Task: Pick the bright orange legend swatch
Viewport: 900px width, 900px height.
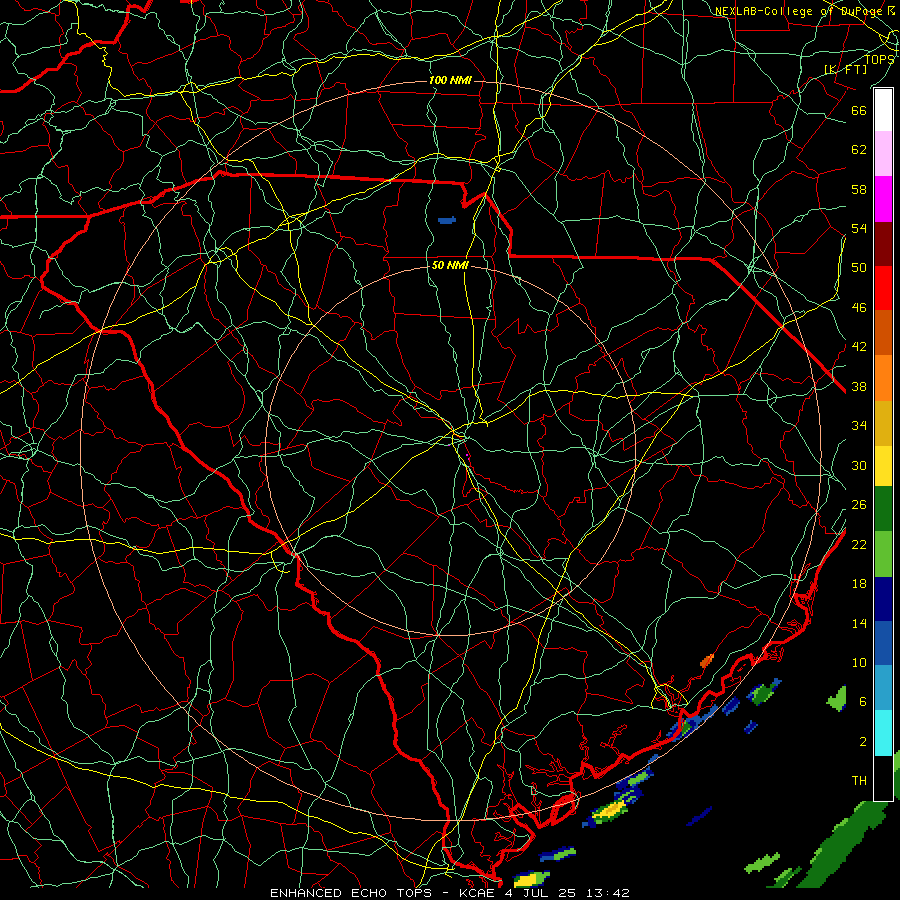Action: [x=883, y=378]
